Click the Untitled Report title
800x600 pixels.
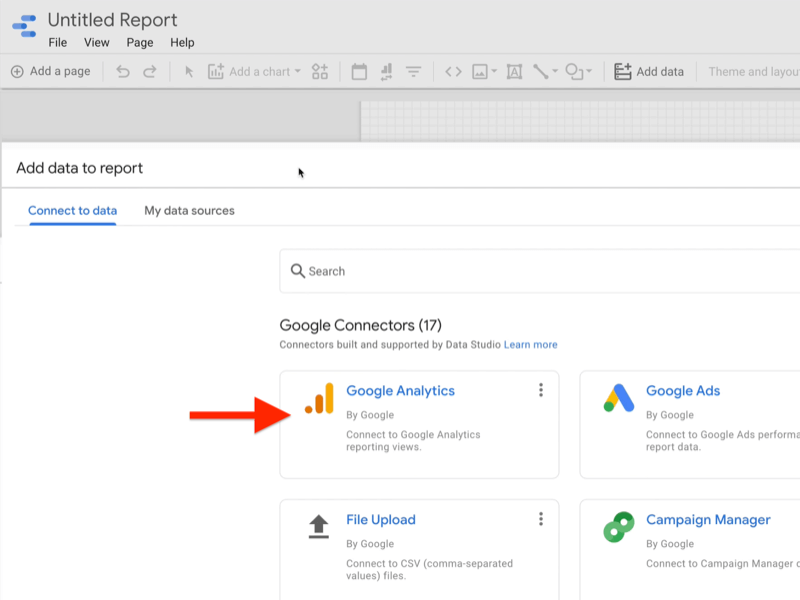click(112, 20)
